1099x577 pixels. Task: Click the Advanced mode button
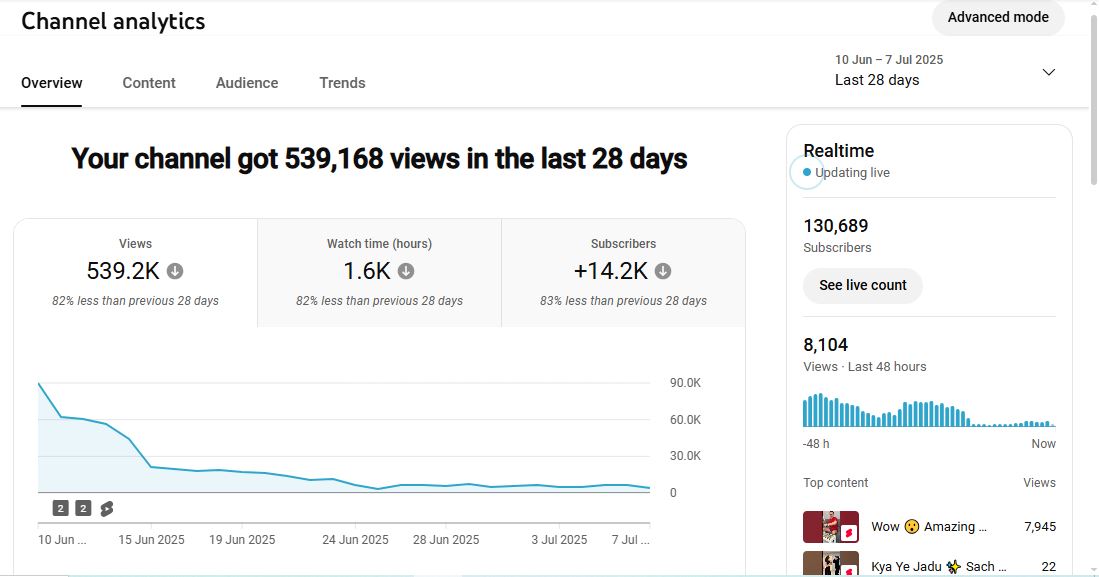click(997, 17)
